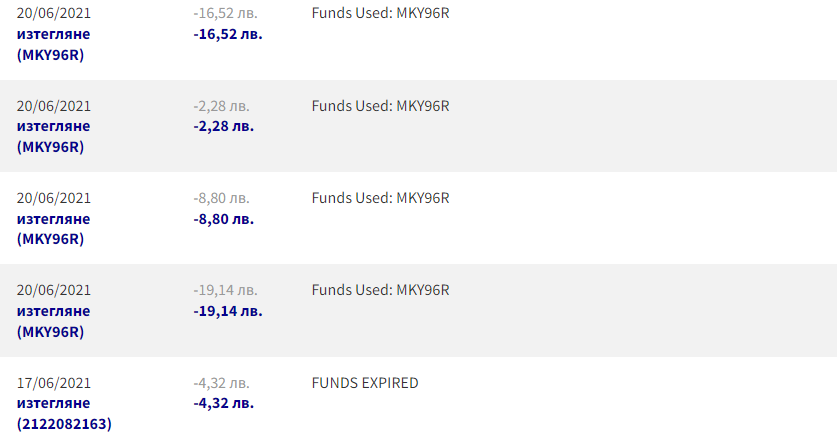837x446 pixels.
Task: Select the date in the -16,52 лв. row
Action: 54,14
